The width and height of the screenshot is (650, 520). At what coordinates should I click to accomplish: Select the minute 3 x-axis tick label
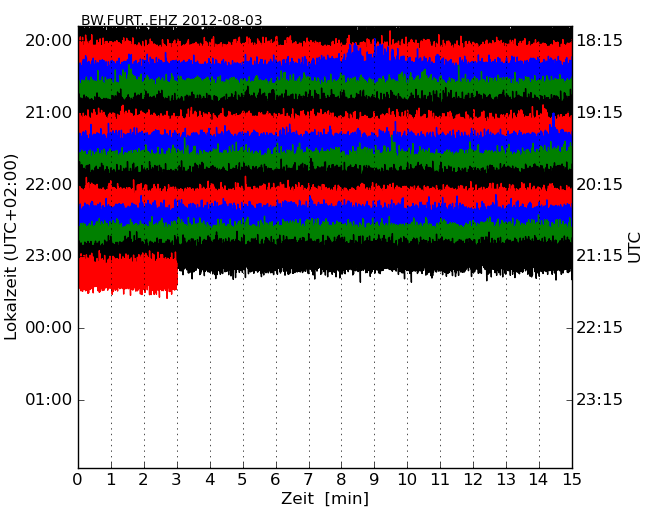pos(177,480)
